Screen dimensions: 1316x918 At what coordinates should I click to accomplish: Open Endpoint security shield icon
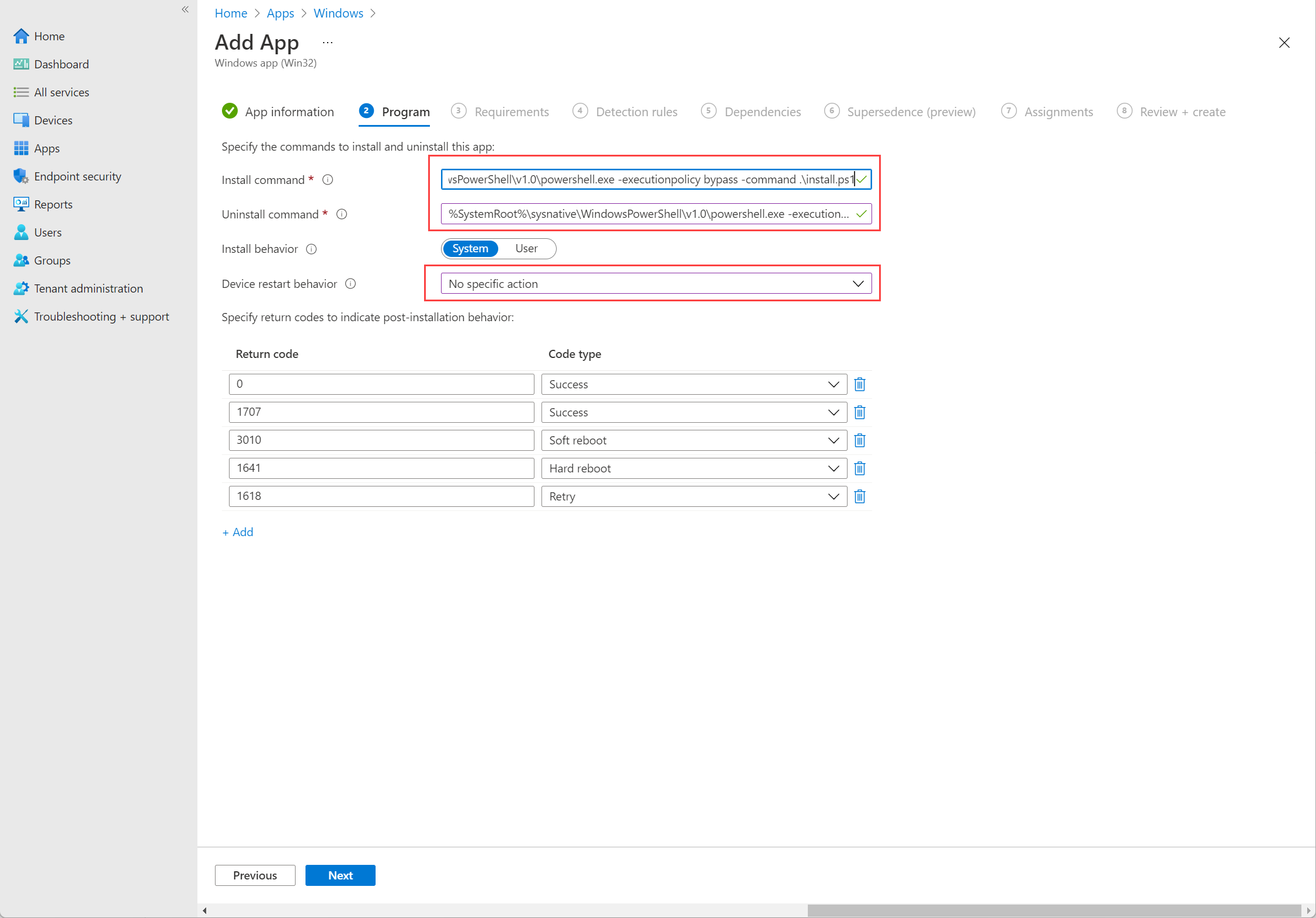(x=21, y=176)
